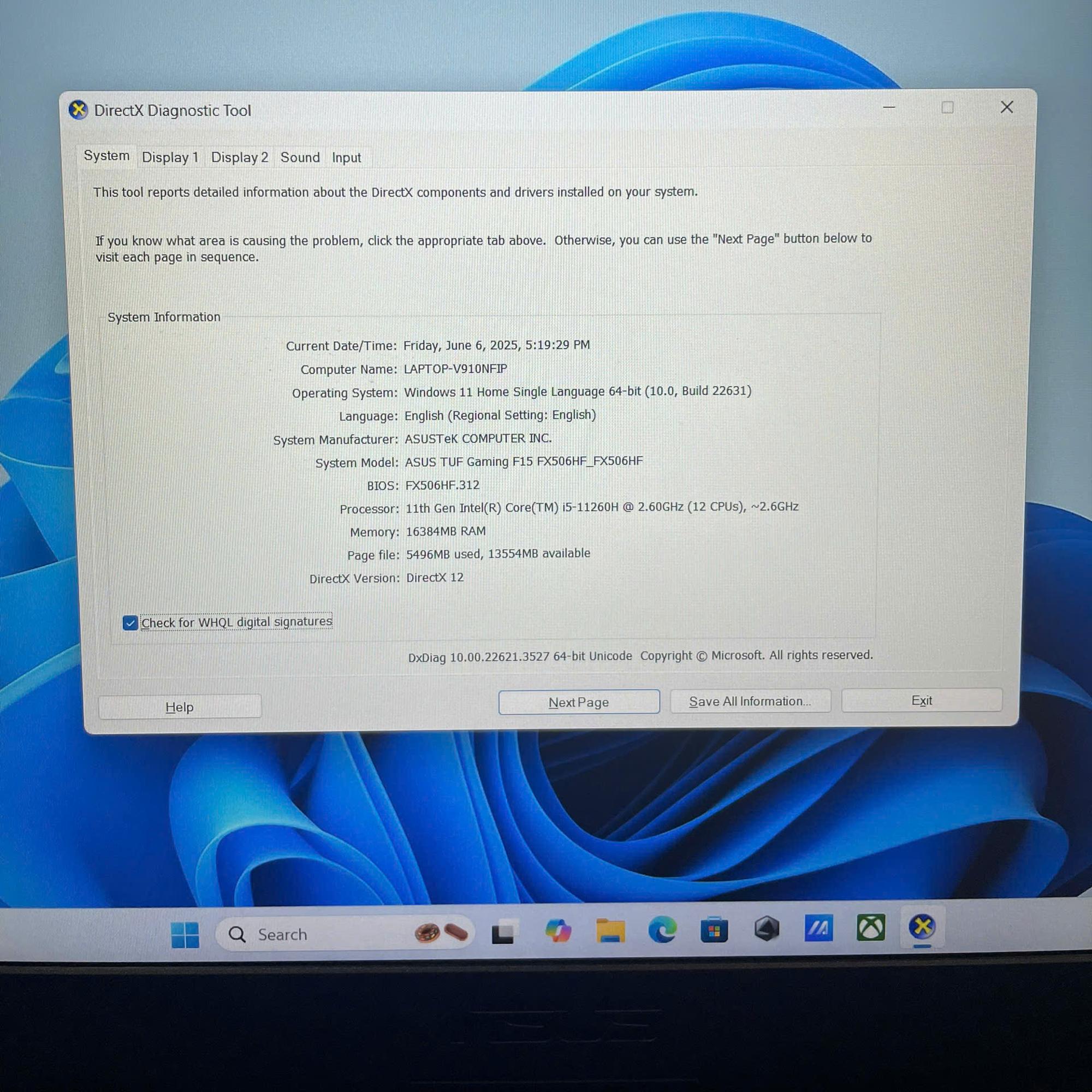The image size is (1092, 1092).
Task: Click the Page file 5496MB used value
Action: click(x=498, y=554)
